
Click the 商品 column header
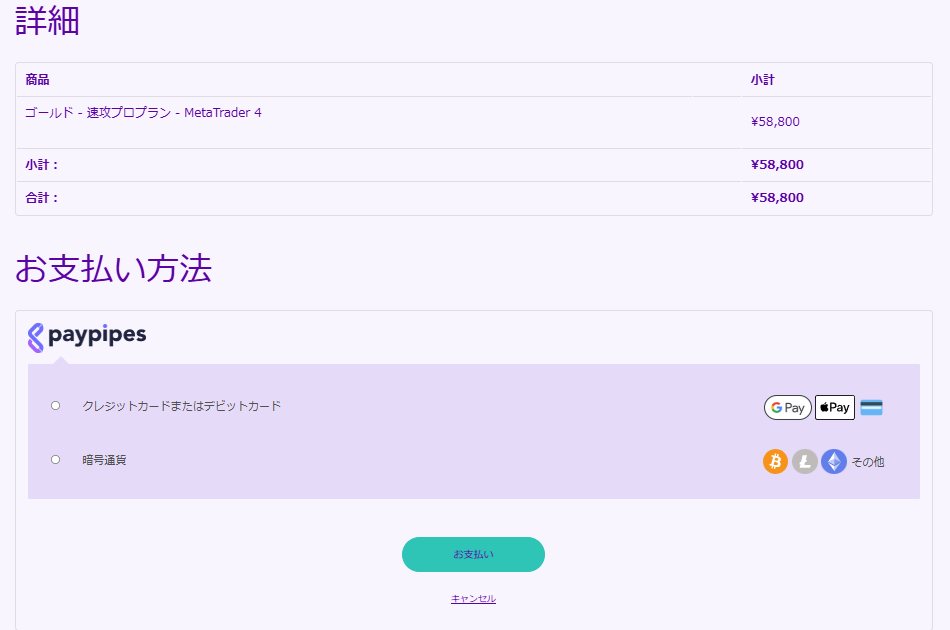[x=37, y=79]
